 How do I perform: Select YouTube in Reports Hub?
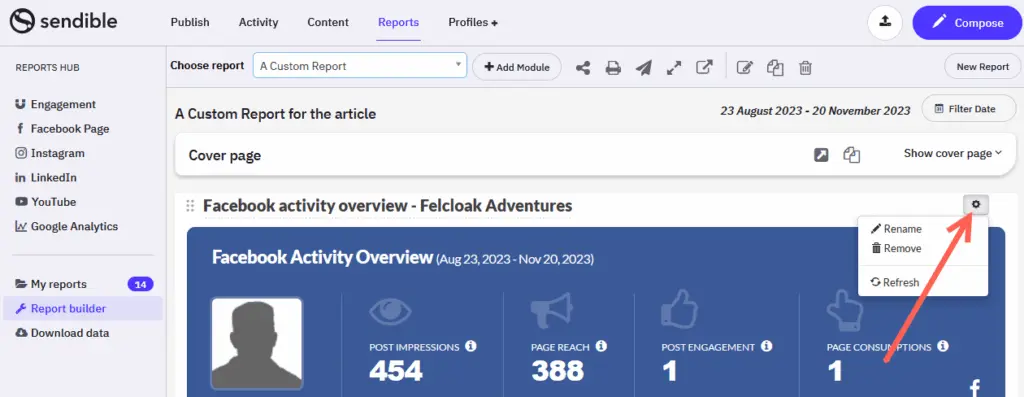click(45, 202)
